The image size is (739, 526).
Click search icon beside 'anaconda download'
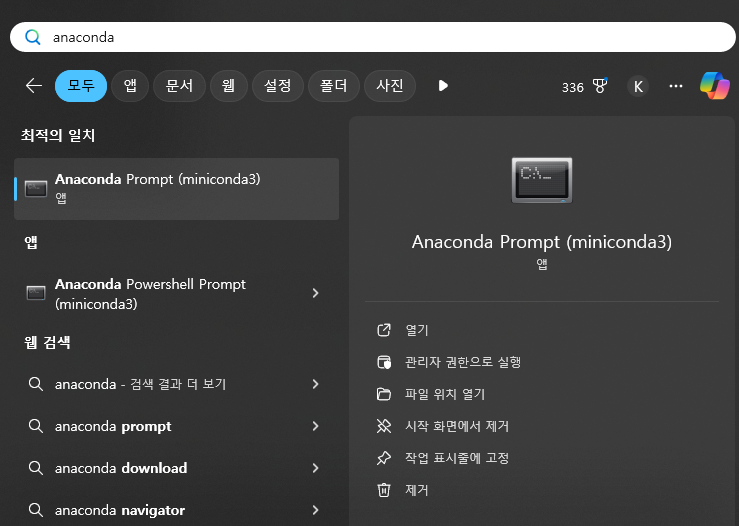[36, 468]
